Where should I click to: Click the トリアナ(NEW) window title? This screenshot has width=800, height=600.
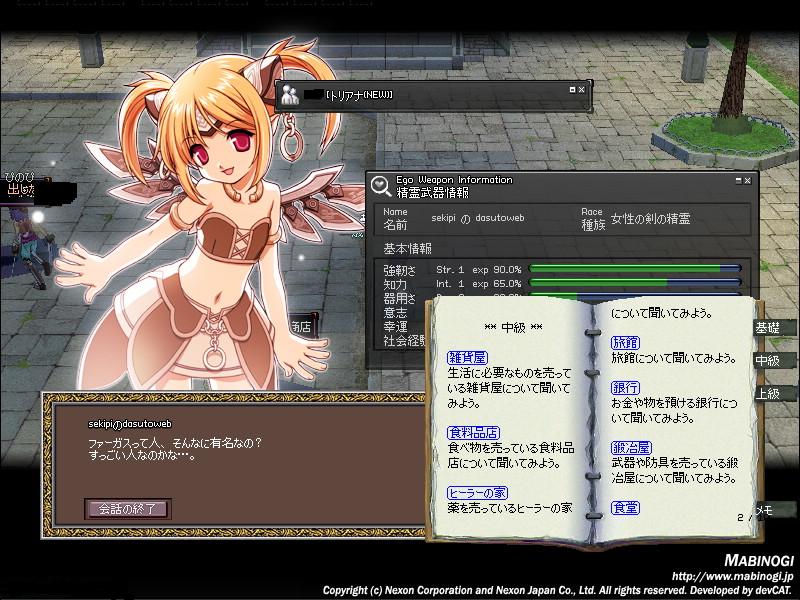point(359,95)
